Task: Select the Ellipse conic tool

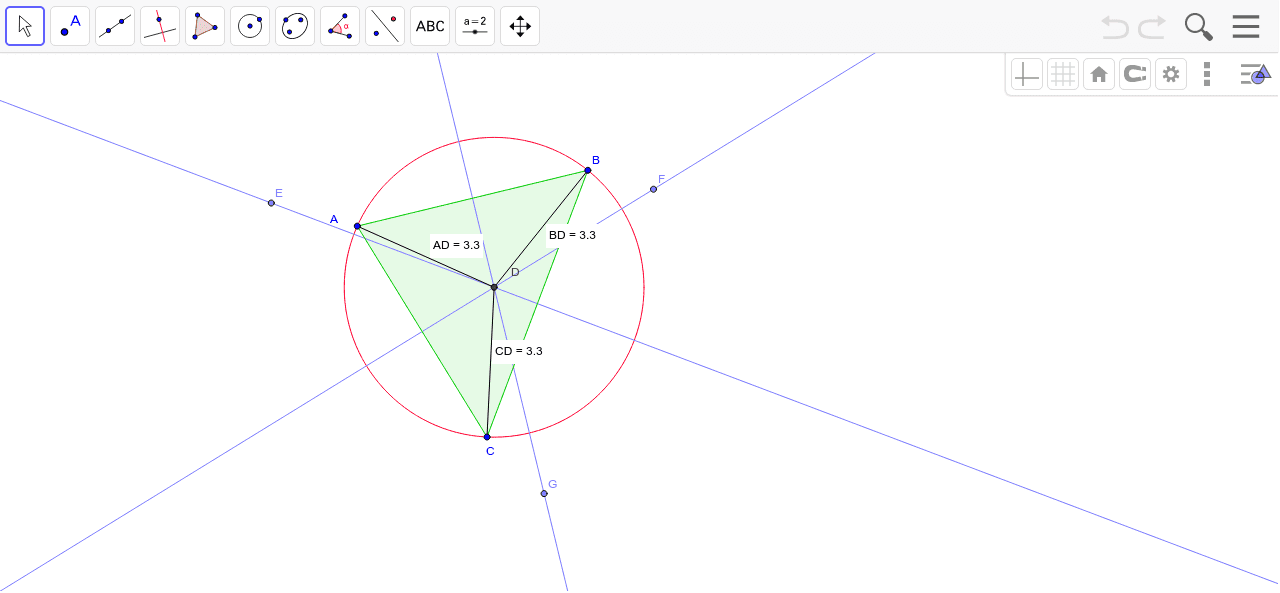Action: pos(295,26)
